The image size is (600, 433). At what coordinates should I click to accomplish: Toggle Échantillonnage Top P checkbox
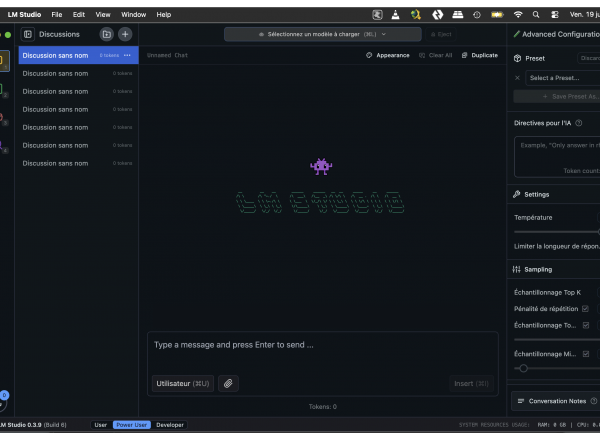click(x=586, y=325)
